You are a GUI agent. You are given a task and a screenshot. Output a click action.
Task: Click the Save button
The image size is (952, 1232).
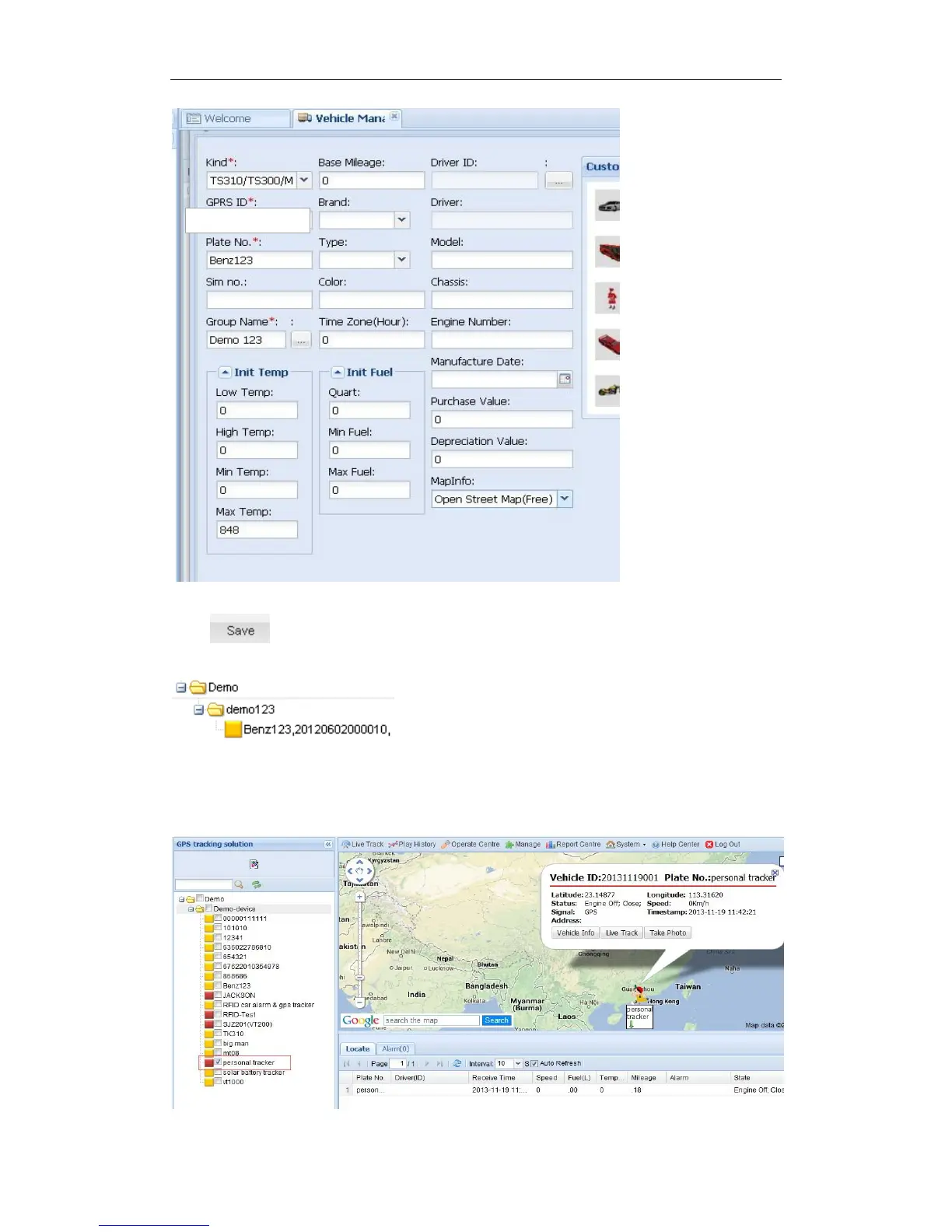[240, 628]
